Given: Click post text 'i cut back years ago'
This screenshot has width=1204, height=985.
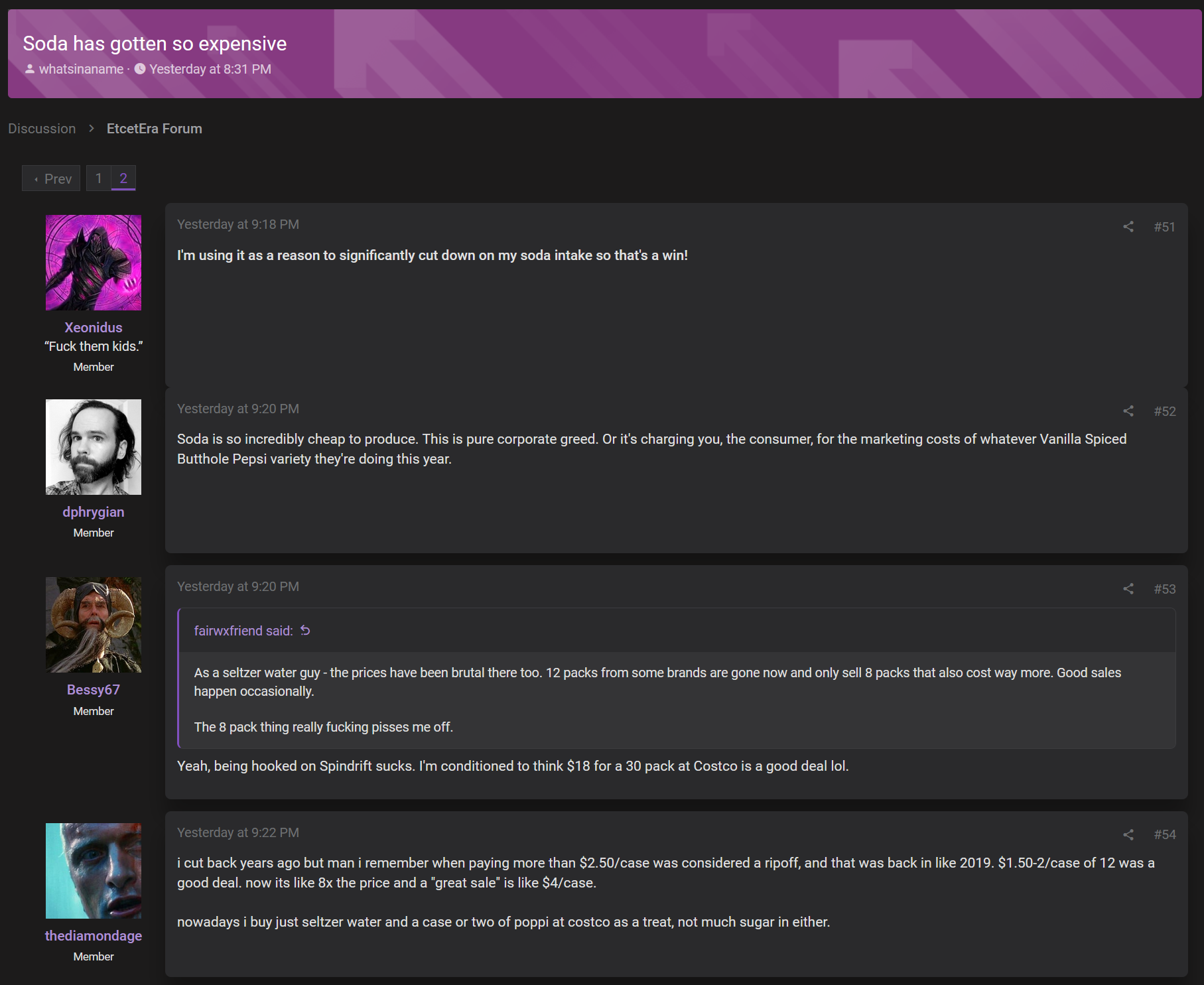Looking at the screenshot, I should [x=666, y=873].
